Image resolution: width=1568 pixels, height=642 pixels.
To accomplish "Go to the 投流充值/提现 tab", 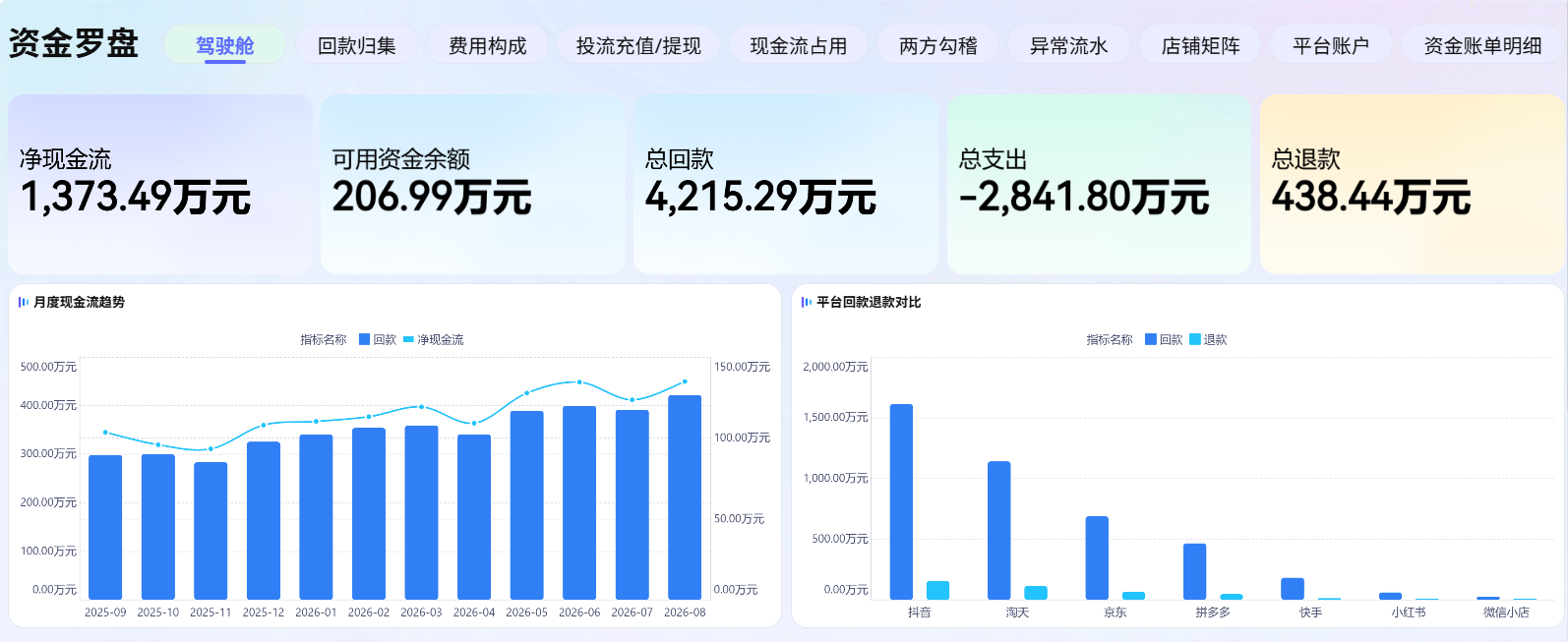I will (638, 45).
